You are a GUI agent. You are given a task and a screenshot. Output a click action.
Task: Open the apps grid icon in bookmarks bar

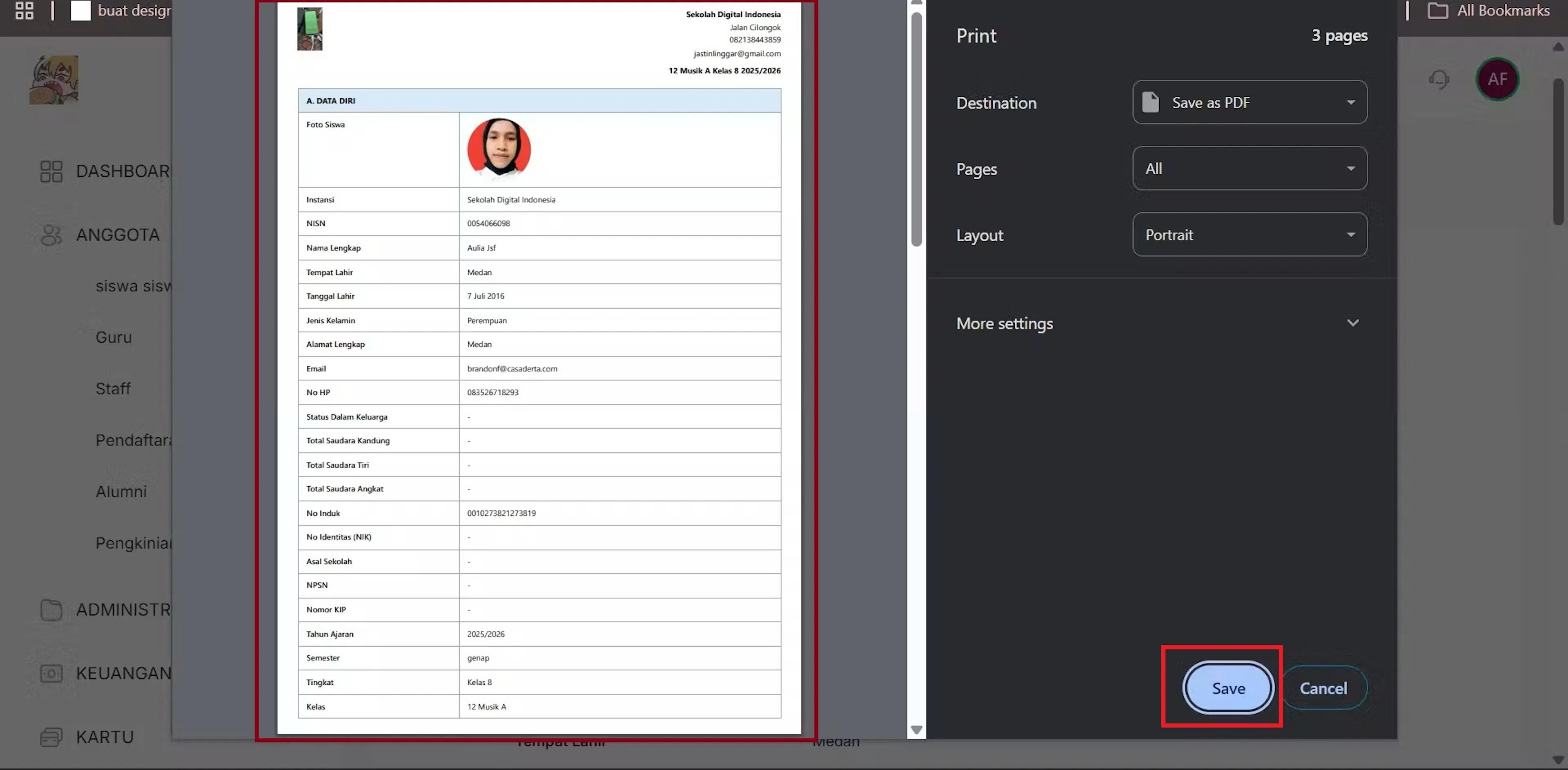tap(24, 10)
